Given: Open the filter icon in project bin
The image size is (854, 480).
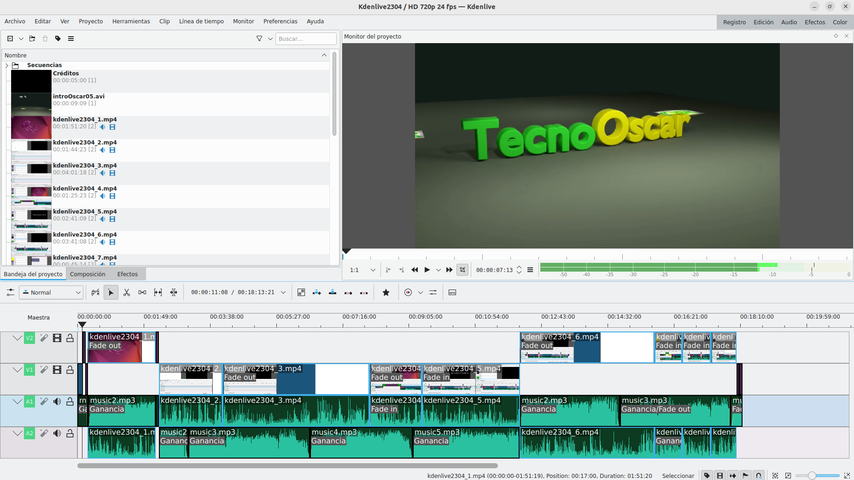Looking at the screenshot, I should pyautogui.click(x=259, y=39).
